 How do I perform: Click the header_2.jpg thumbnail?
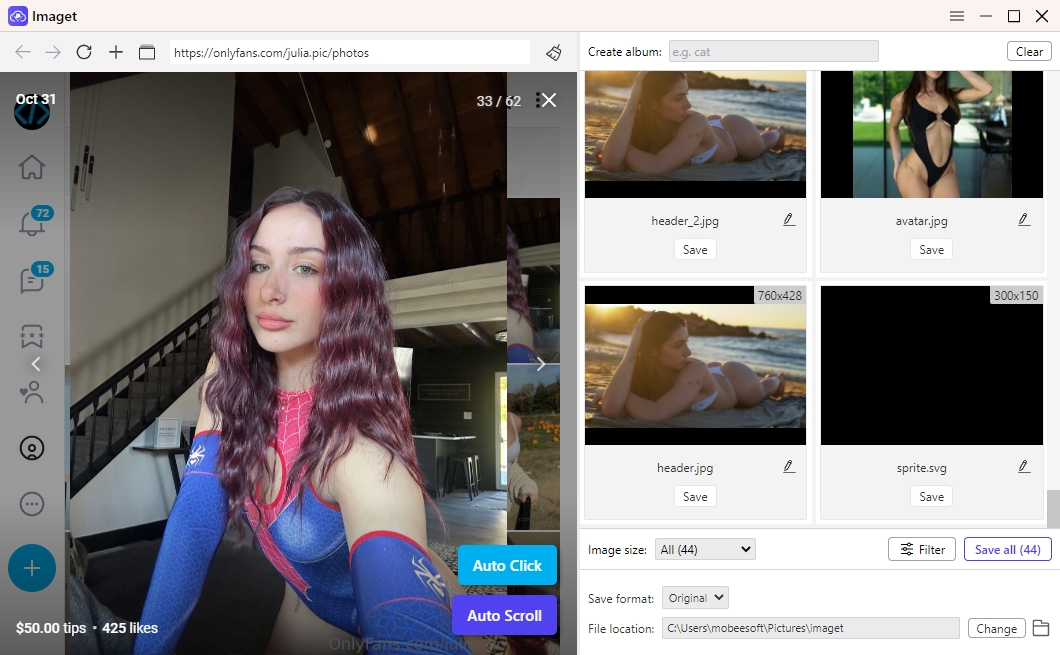point(694,134)
